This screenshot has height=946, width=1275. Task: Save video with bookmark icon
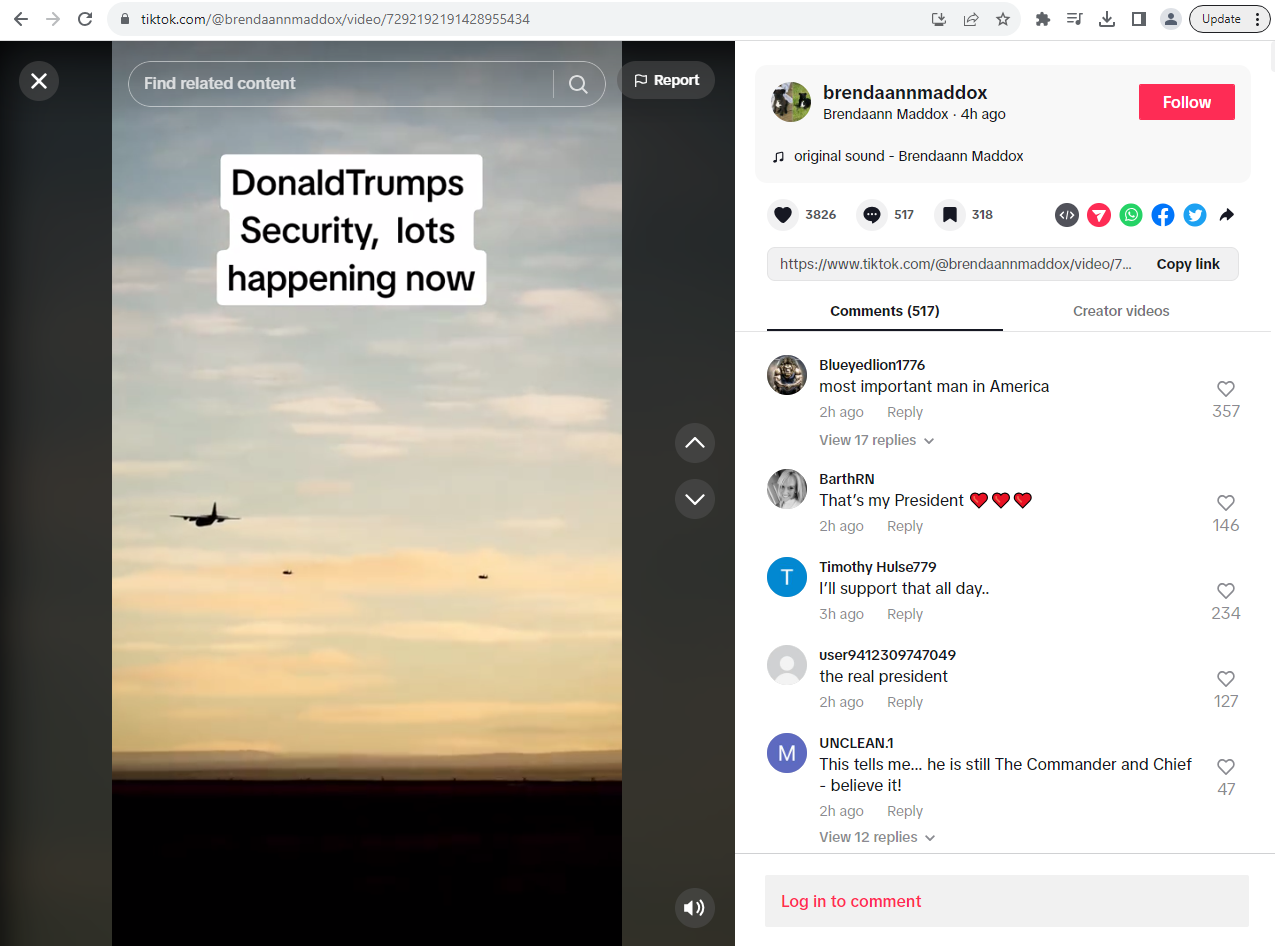[950, 215]
